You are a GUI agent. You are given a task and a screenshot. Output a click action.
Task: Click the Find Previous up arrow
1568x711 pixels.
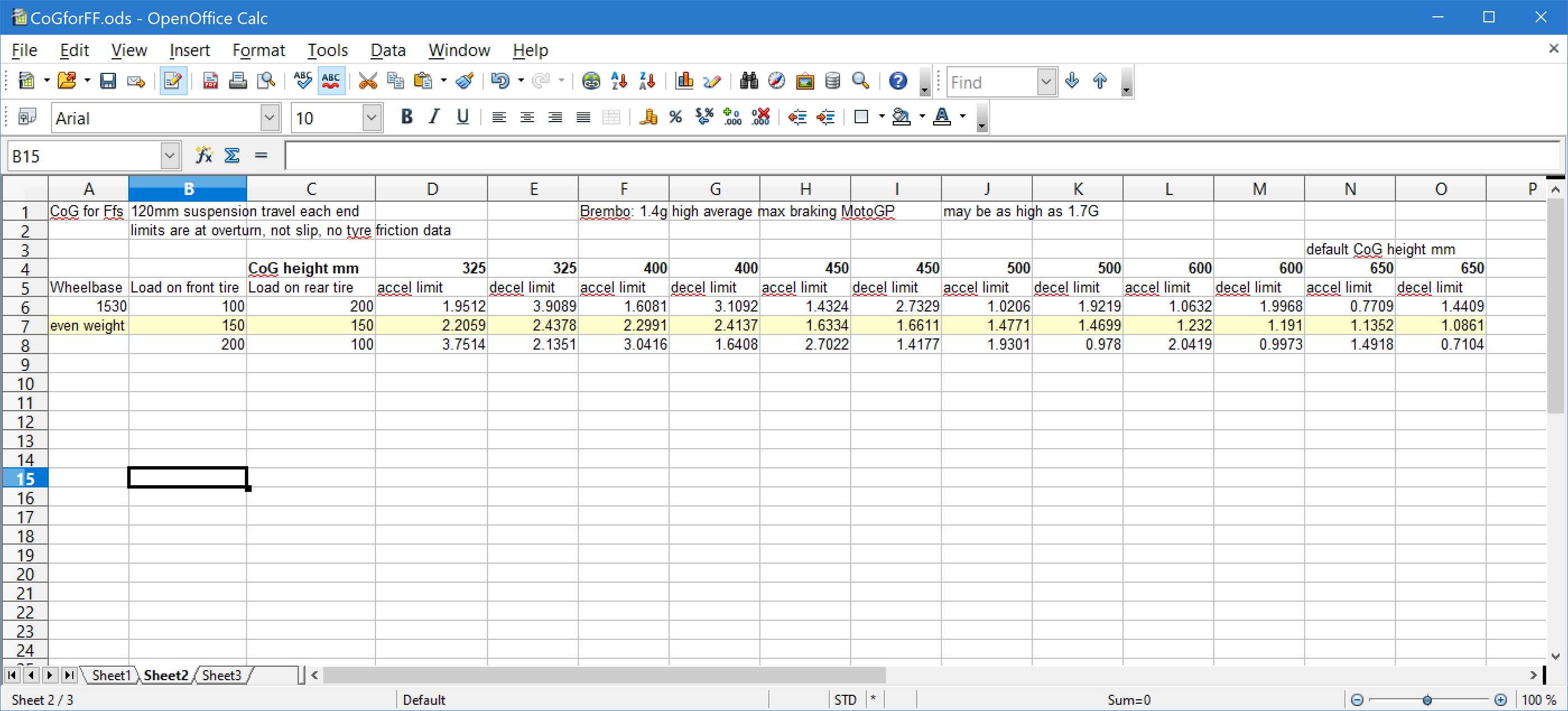(x=1100, y=81)
